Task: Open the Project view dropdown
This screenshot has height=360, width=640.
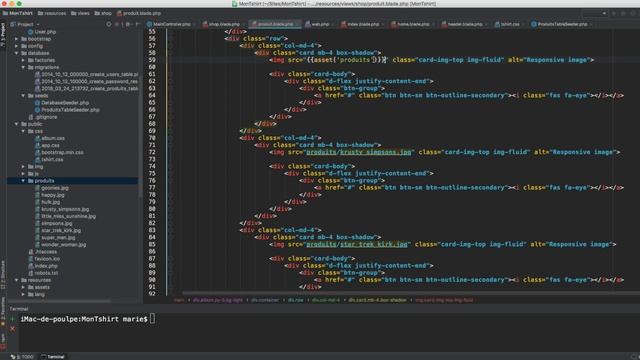Action: (x=25, y=24)
